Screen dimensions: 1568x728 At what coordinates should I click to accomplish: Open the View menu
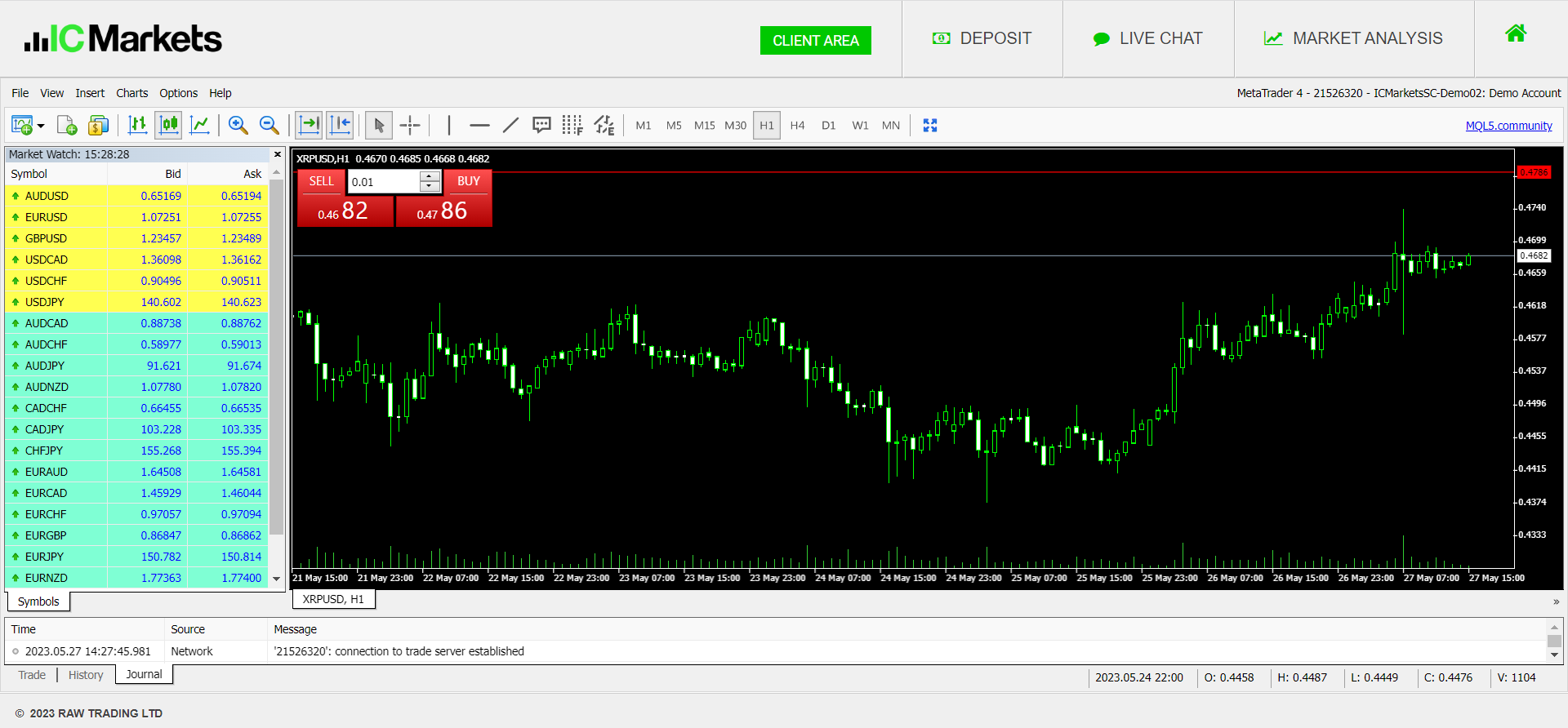tap(52, 93)
